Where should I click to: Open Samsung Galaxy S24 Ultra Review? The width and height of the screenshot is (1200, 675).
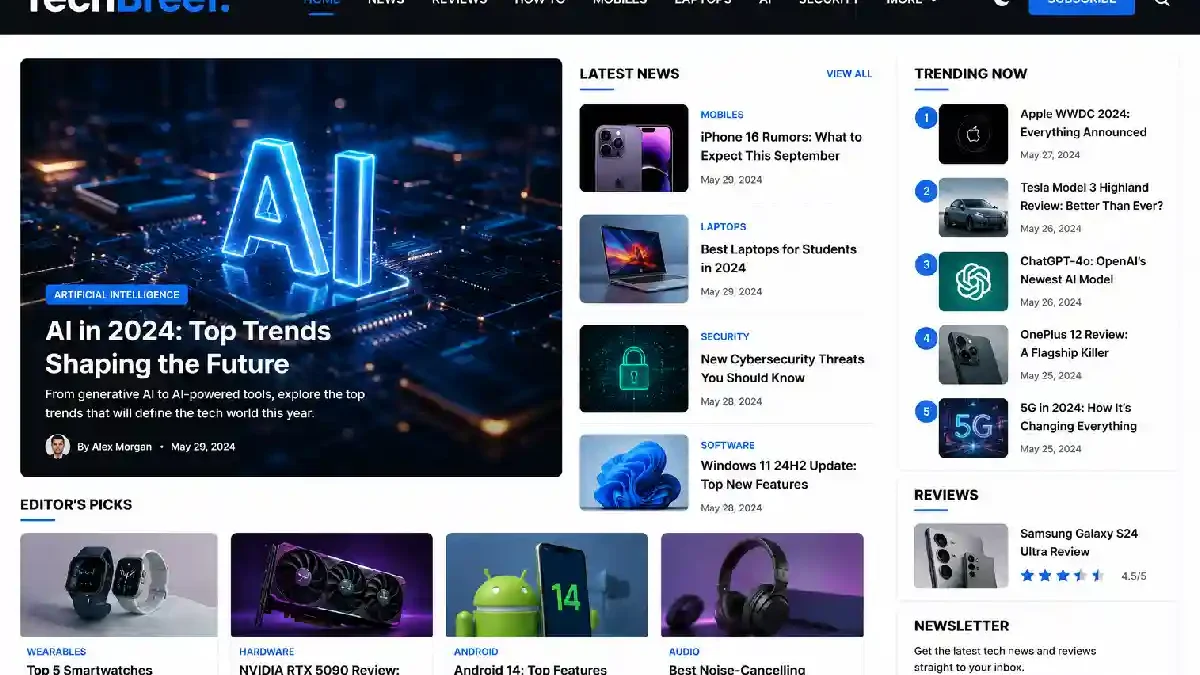pyautogui.click(x=1079, y=543)
